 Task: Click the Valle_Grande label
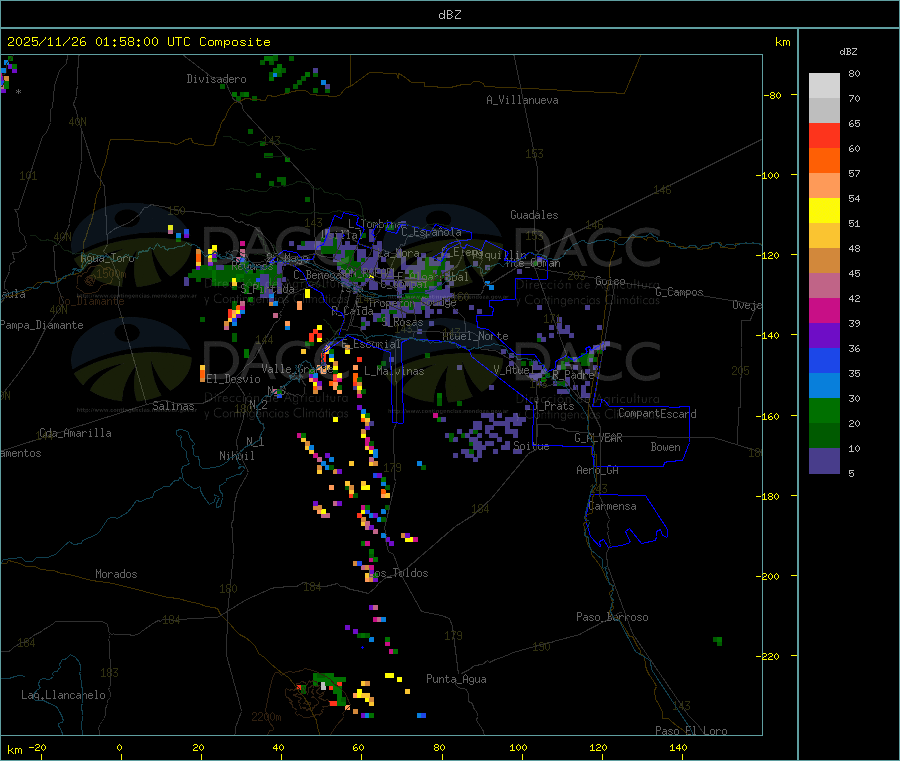click(295, 369)
